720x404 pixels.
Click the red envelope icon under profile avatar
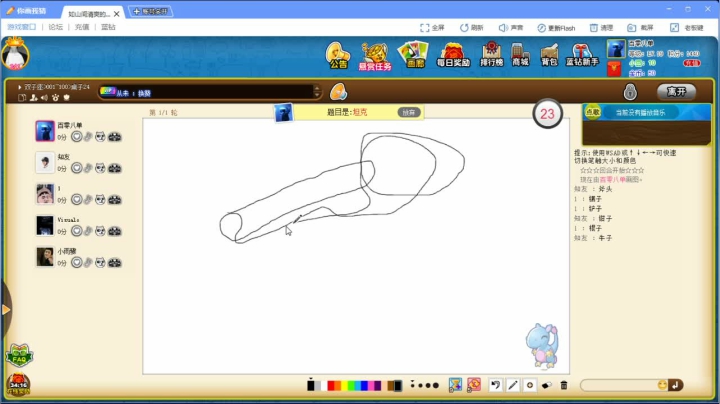[x=614, y=68]
